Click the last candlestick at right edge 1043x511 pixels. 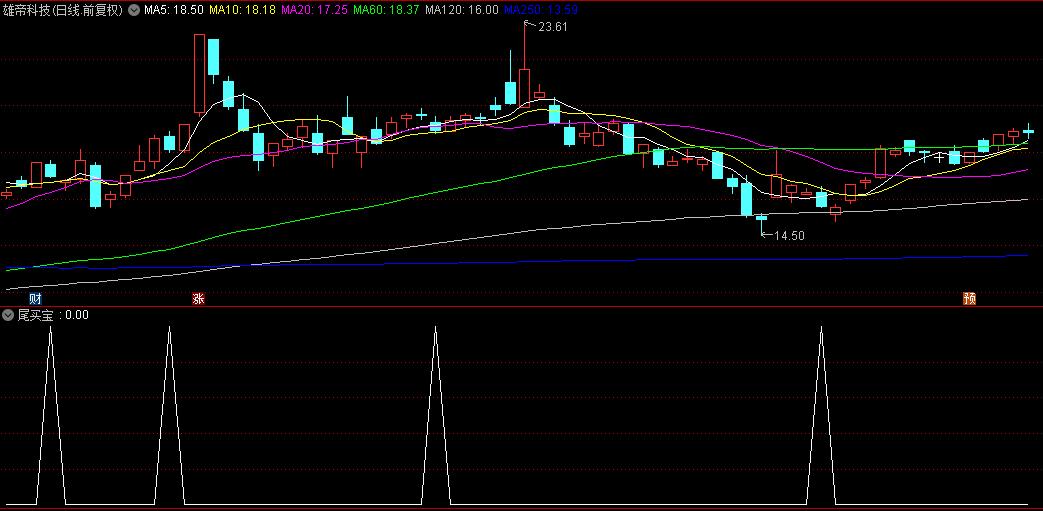coord(1027,130)
